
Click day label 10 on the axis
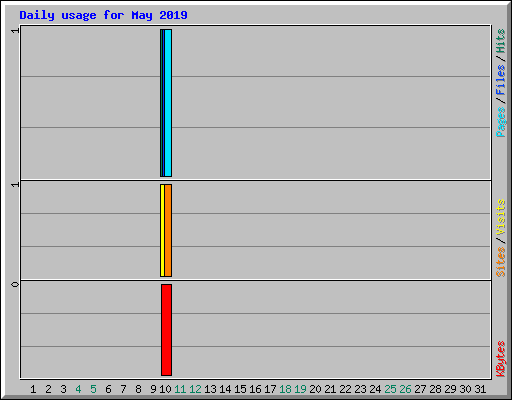165,389
